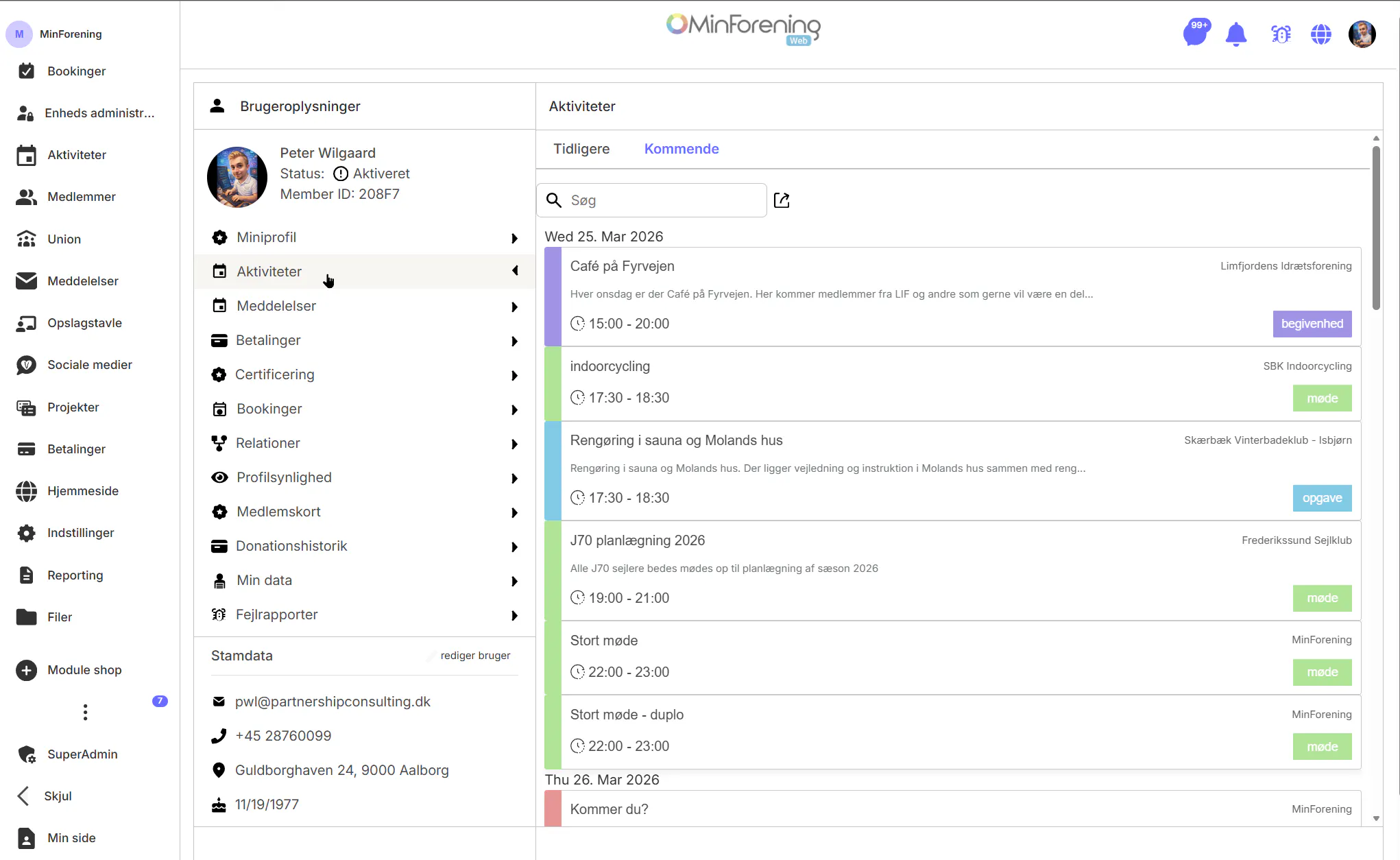Click the begivenhed tag on Café på Fyrvejen
Image resolution: width=1400 pixels, height=860 pixels.
pos(1312,324)
